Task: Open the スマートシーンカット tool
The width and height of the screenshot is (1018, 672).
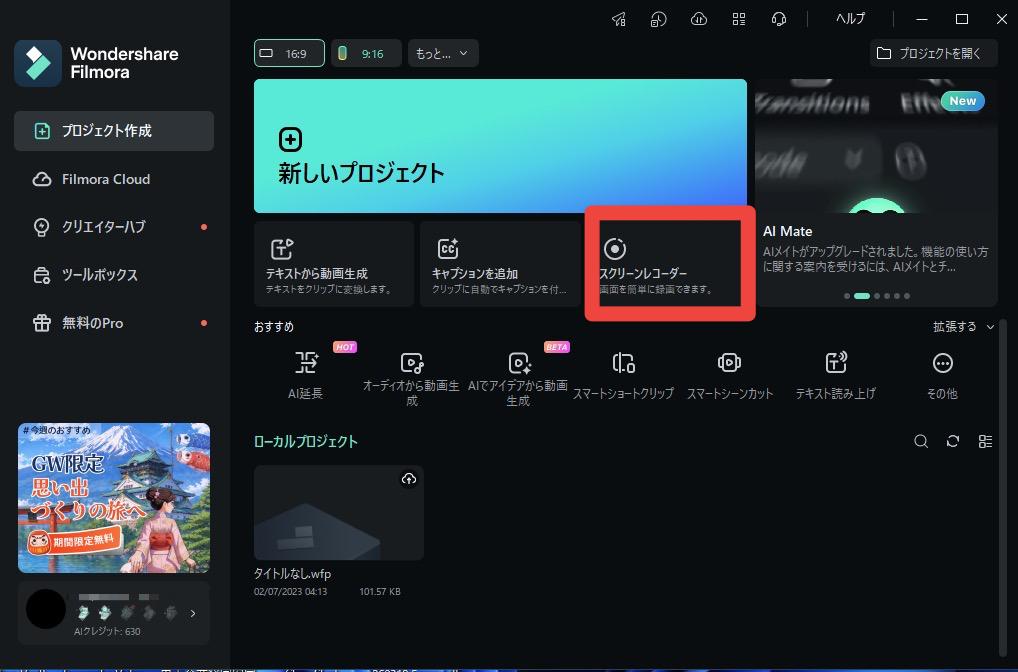Action: (x=730, y=375)
